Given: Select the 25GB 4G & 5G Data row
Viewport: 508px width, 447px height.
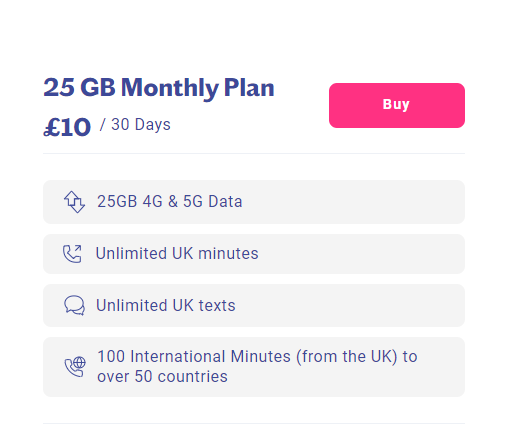Looking at the screenshot, I should [x=254, y=202].
